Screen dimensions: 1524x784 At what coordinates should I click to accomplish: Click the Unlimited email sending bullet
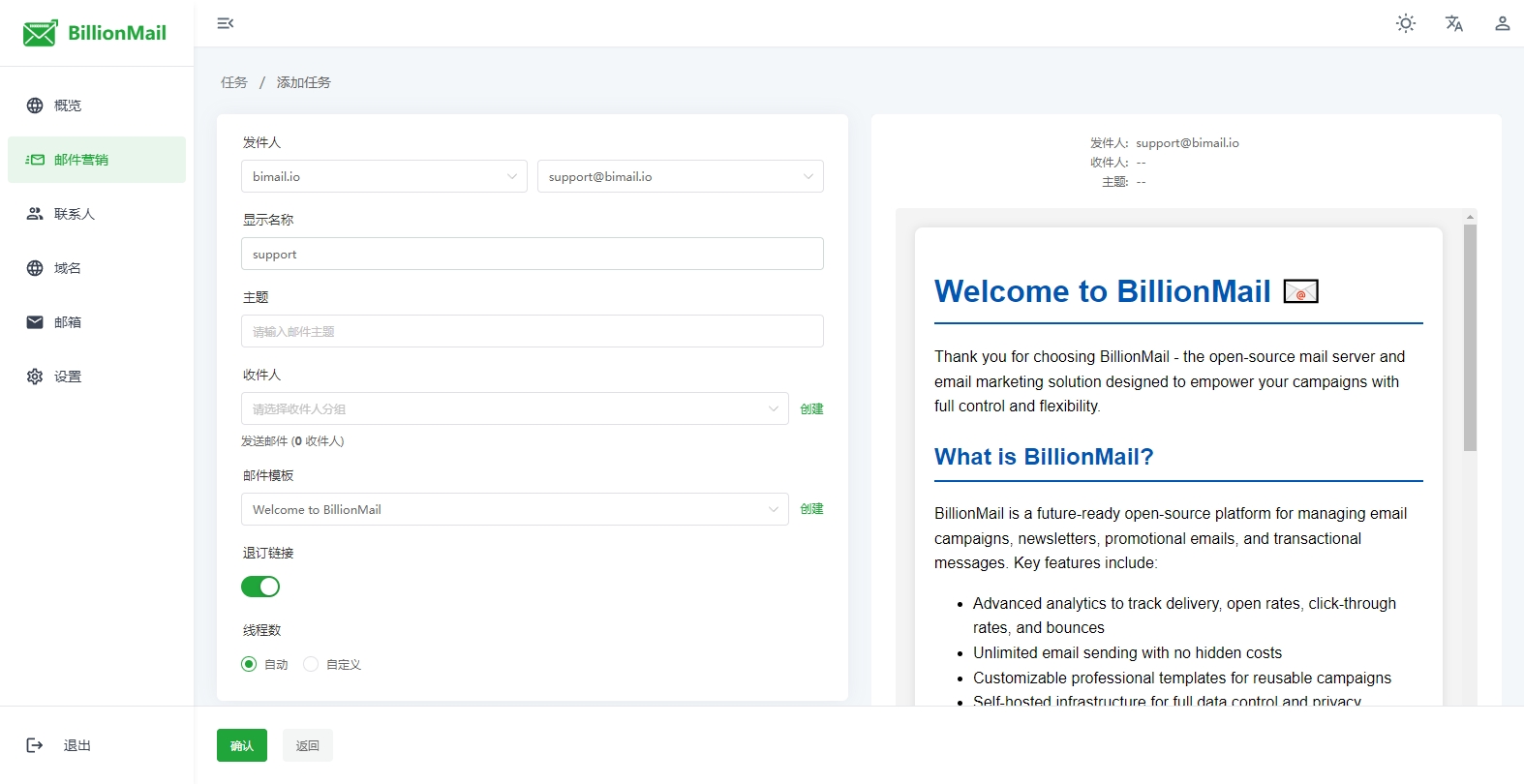(x=1127, y=653)
